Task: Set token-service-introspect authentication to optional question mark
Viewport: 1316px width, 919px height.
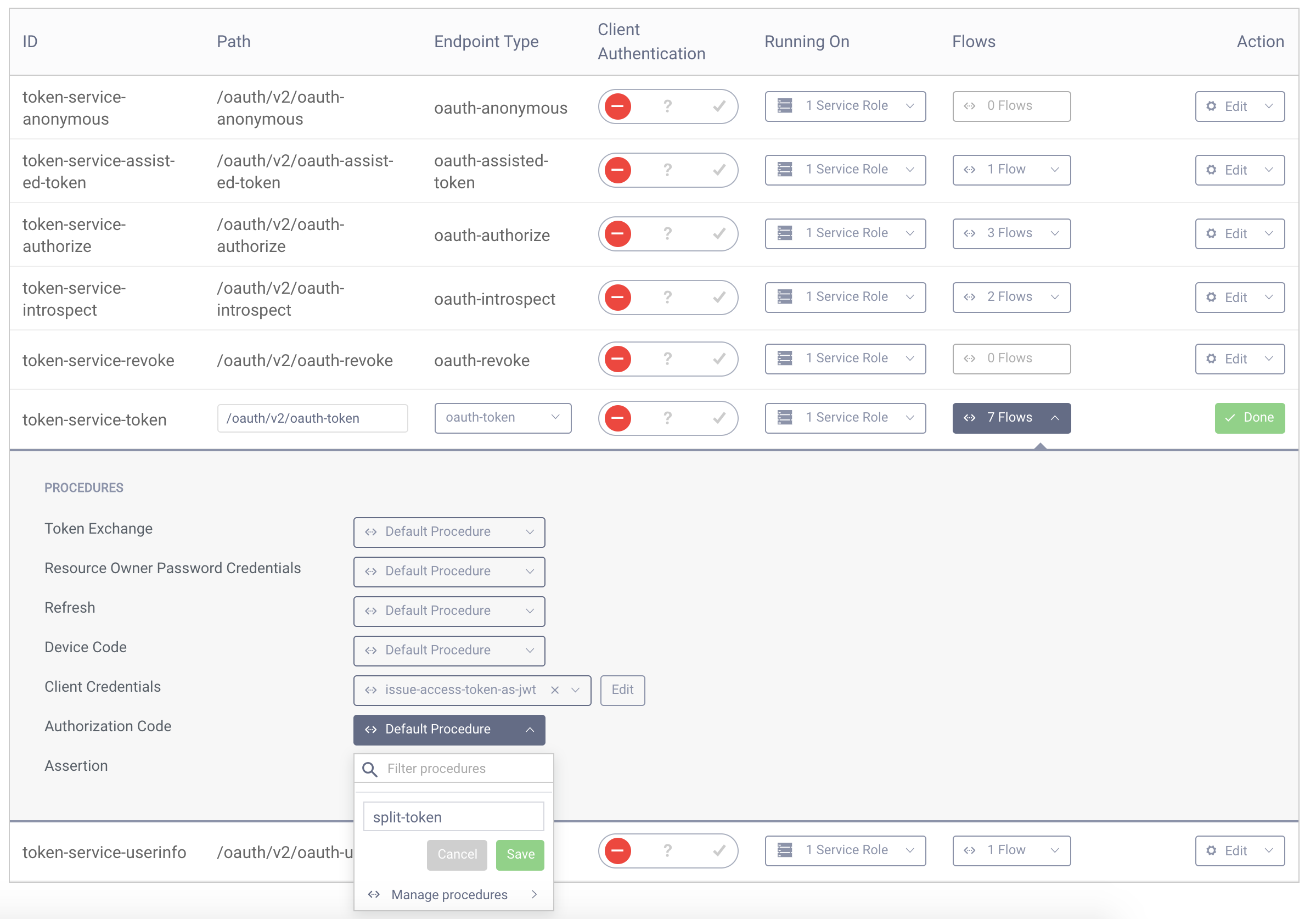Action: (x=668, y=298)
